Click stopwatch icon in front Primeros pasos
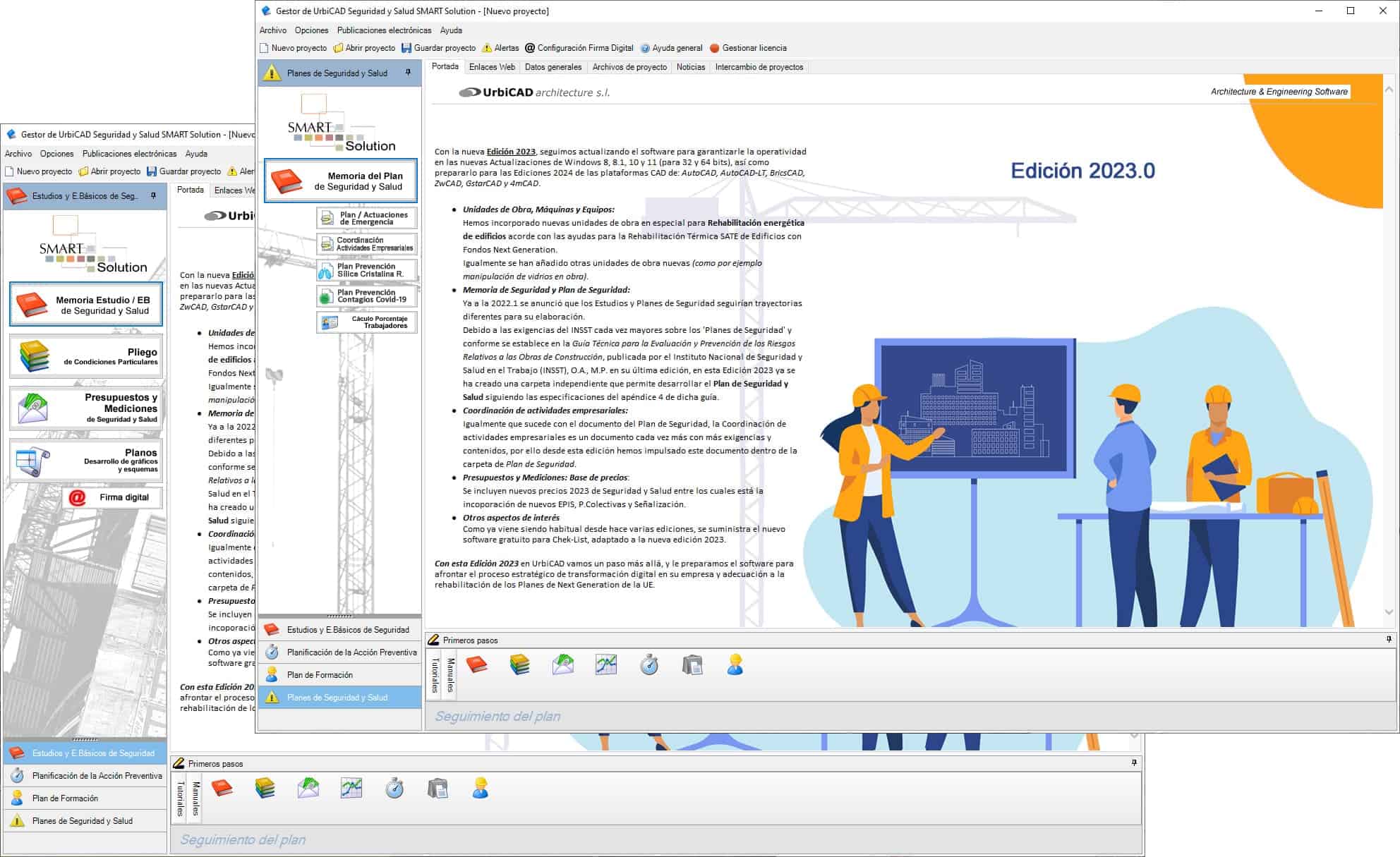This screenshot has width=1400, height=857. click(649, 664)
